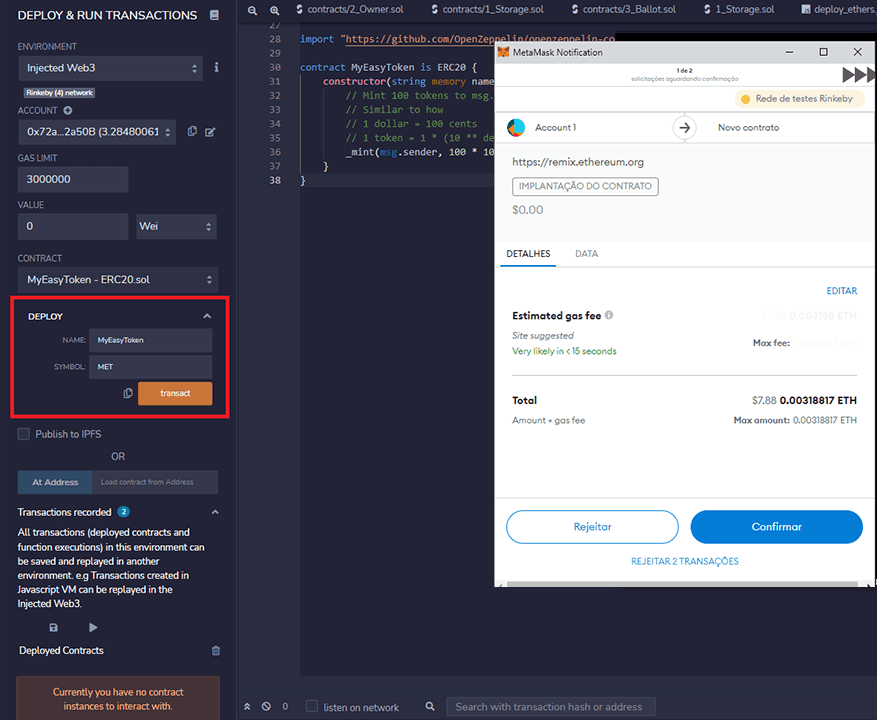Copy the account address to clipboard
The image size is (877, 720).
point(192,131)
